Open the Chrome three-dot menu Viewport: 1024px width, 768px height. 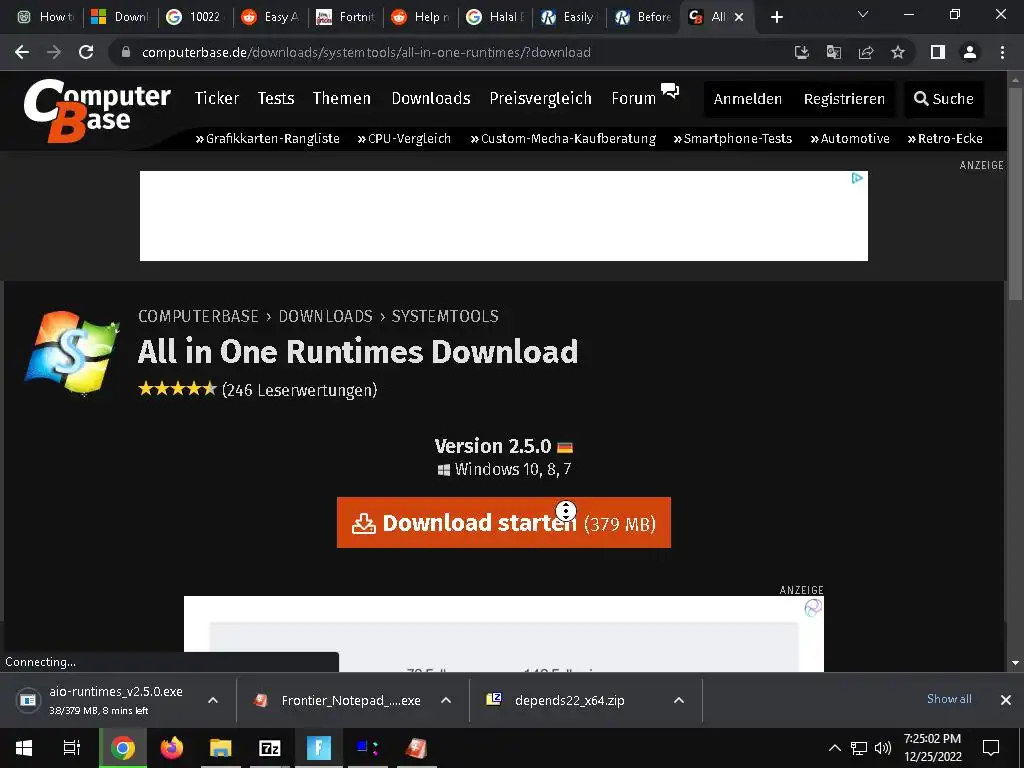pos(1002,52)
